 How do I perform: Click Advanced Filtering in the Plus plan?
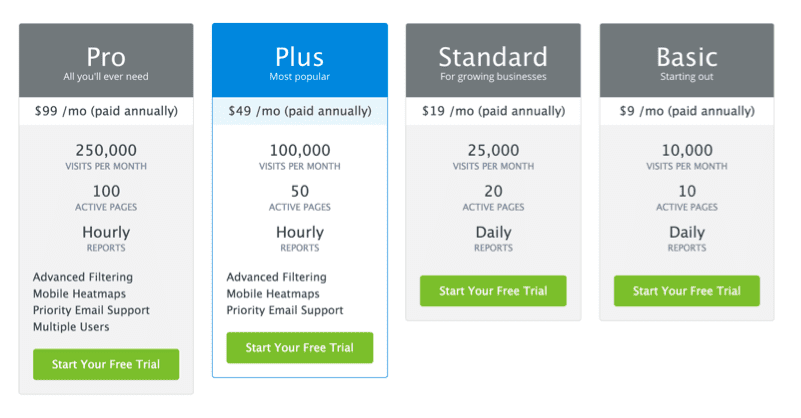276,277
